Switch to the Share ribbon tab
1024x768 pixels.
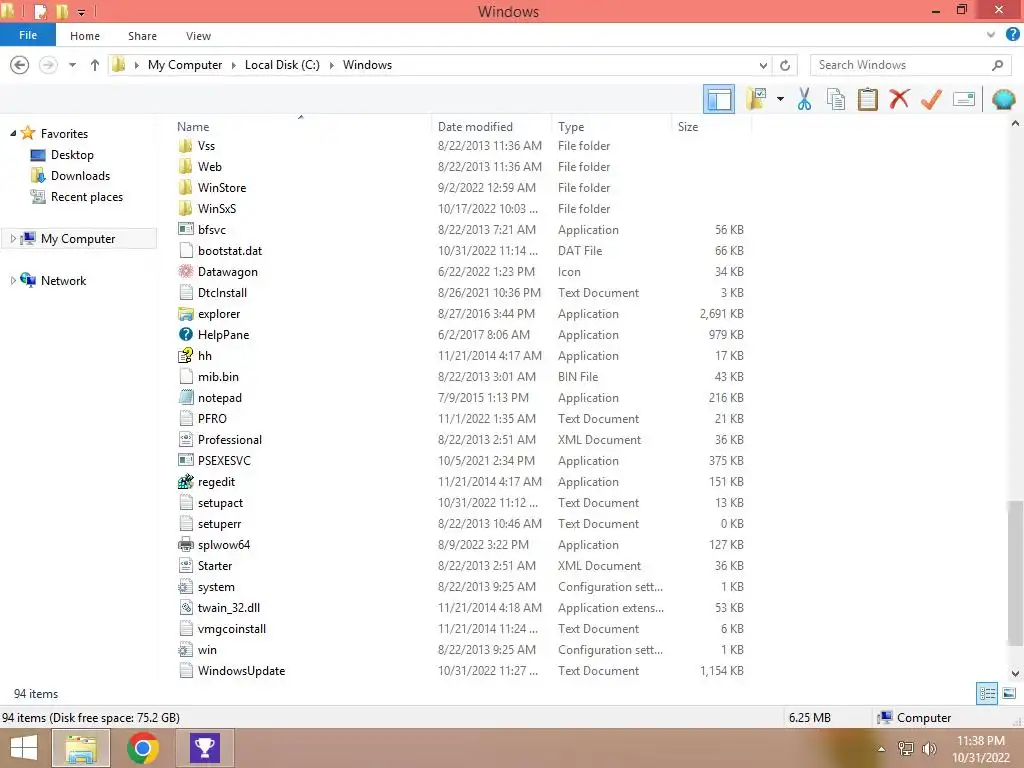[x=142, y=36]
